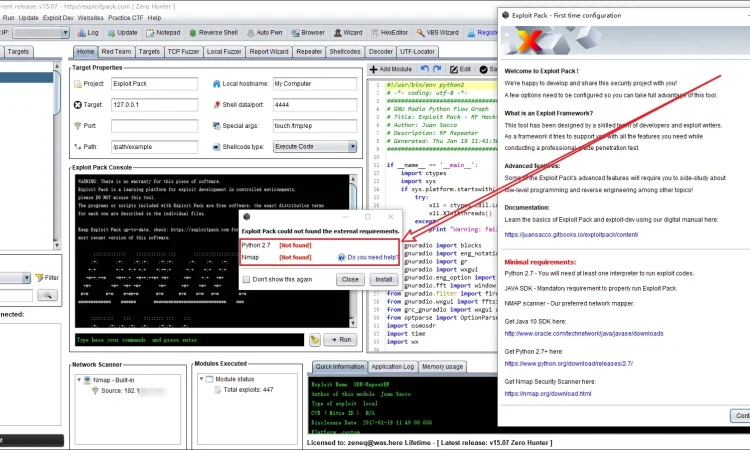Click the Run button under console
The width and height of the screenshot is (750, 450).
click(341, 340)
